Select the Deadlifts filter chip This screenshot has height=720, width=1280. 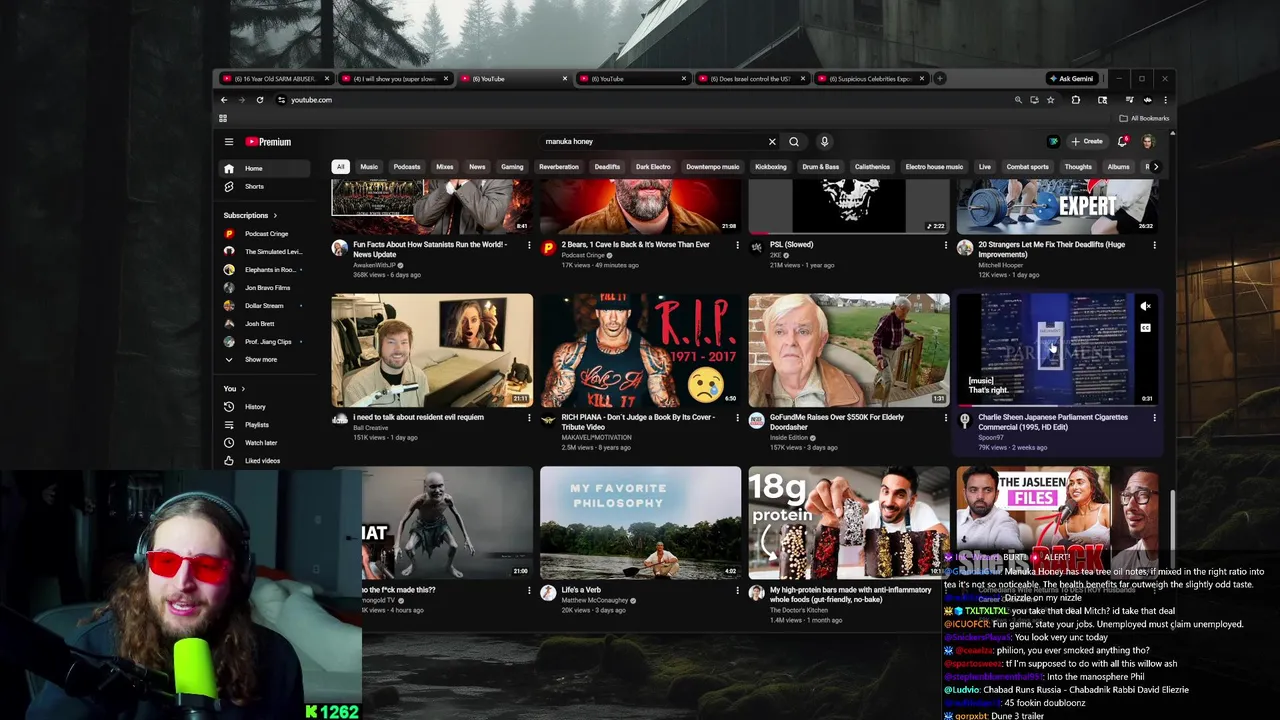(607, 167)
